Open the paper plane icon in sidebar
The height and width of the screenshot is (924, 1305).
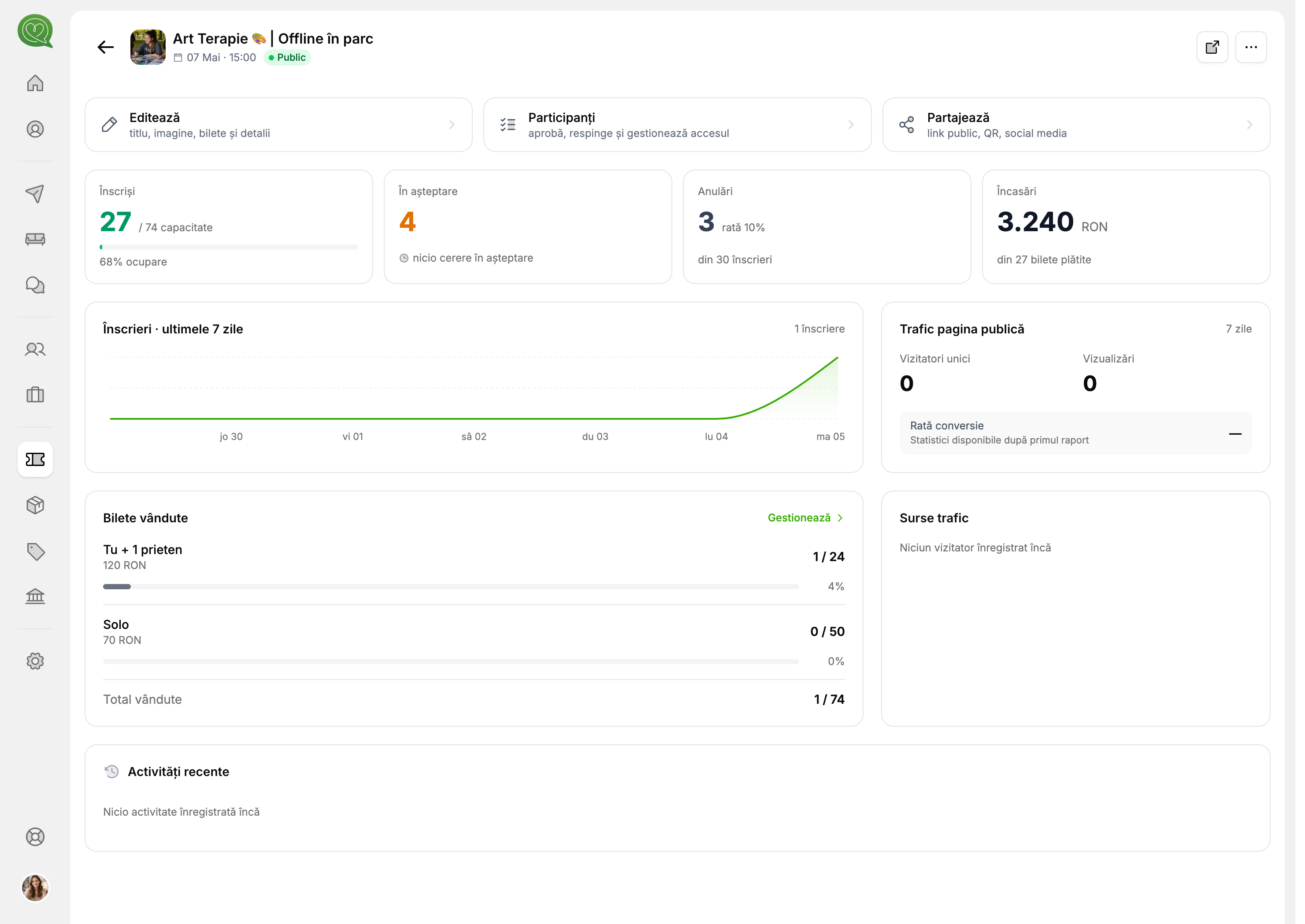[x=35, y=193]
